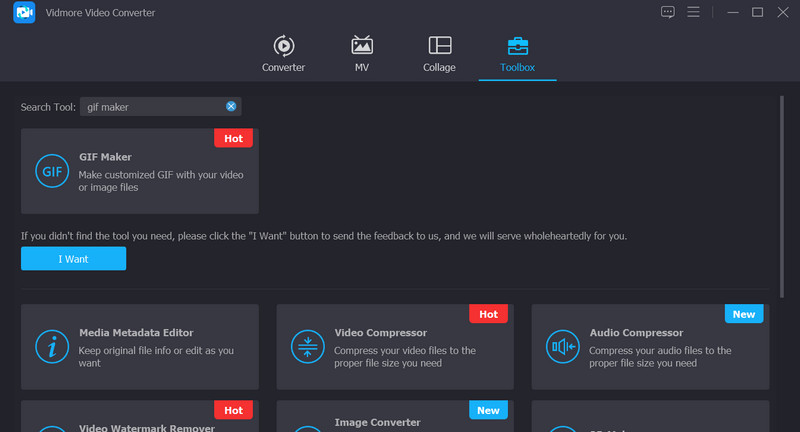Select the Toolbox tab
This screenshot has height=432, width=800.
[x=518, y=54]
